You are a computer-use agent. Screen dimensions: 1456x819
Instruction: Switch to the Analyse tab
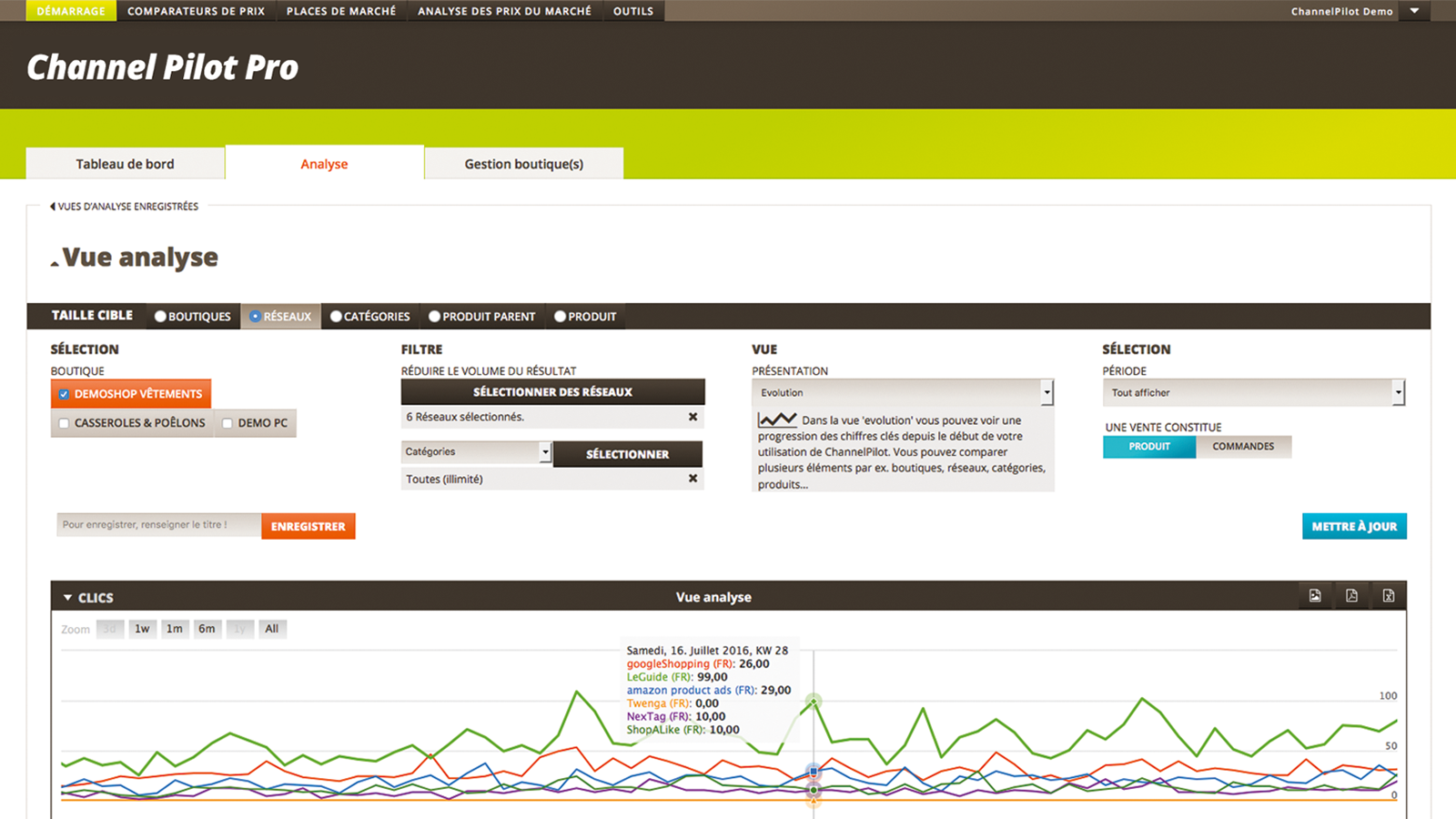324,164
